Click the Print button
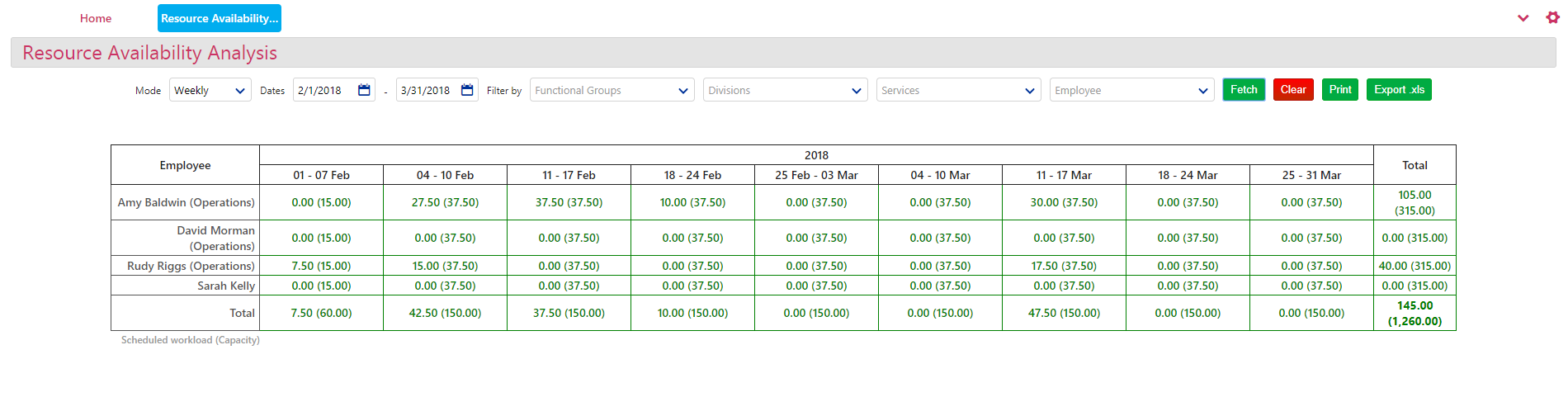This screenshot has height=397, width=1568. 1340,89
